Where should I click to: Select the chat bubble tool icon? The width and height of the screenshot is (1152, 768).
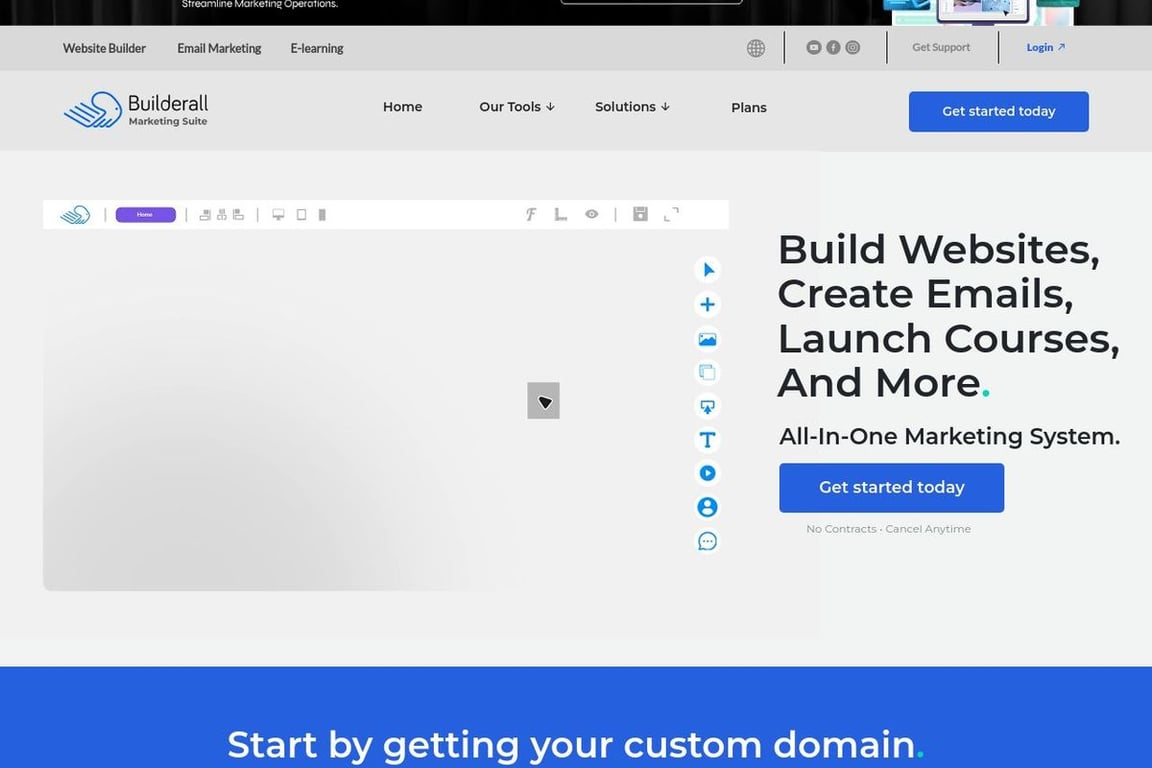click(708, 542)
